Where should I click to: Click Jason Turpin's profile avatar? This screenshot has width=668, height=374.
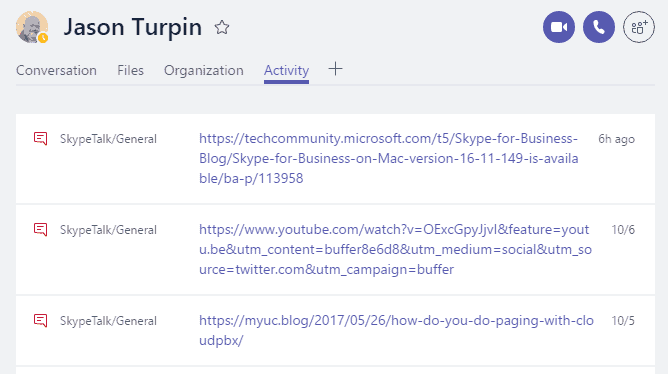click(x=32, y=27)
